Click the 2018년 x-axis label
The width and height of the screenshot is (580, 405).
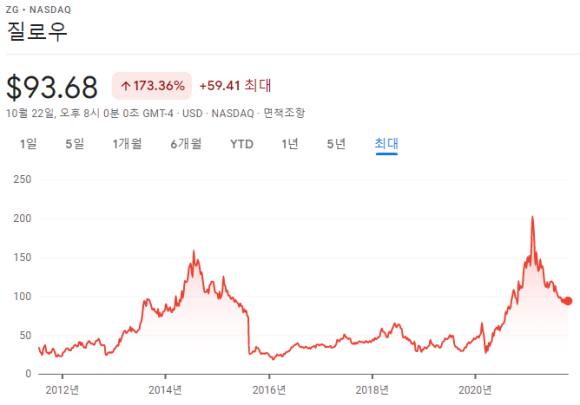(x=372, y=390)
